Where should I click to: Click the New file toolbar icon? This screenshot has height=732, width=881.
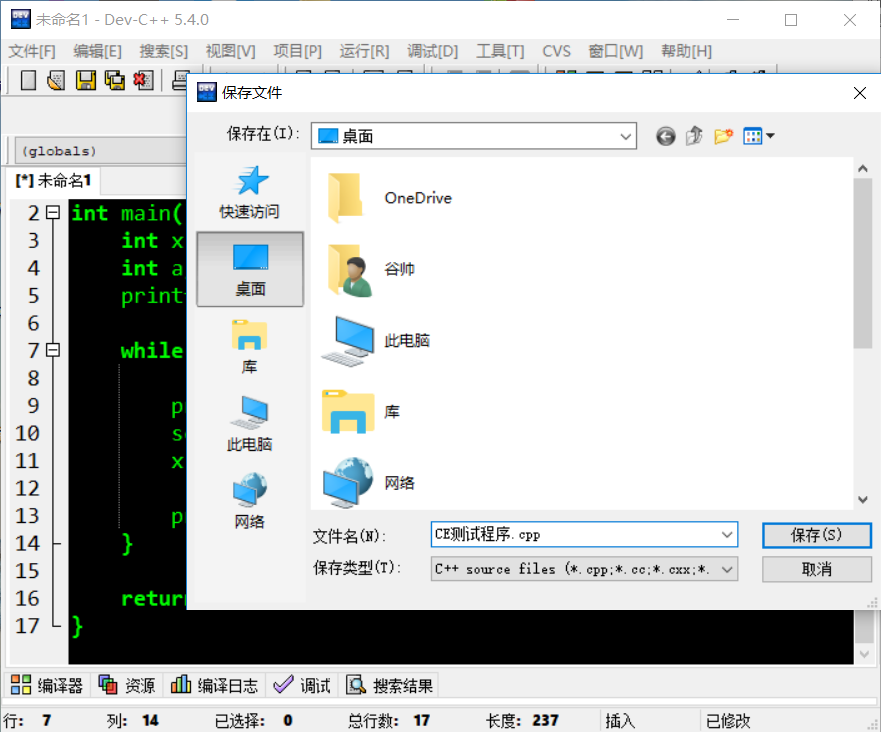click(28, 80)
